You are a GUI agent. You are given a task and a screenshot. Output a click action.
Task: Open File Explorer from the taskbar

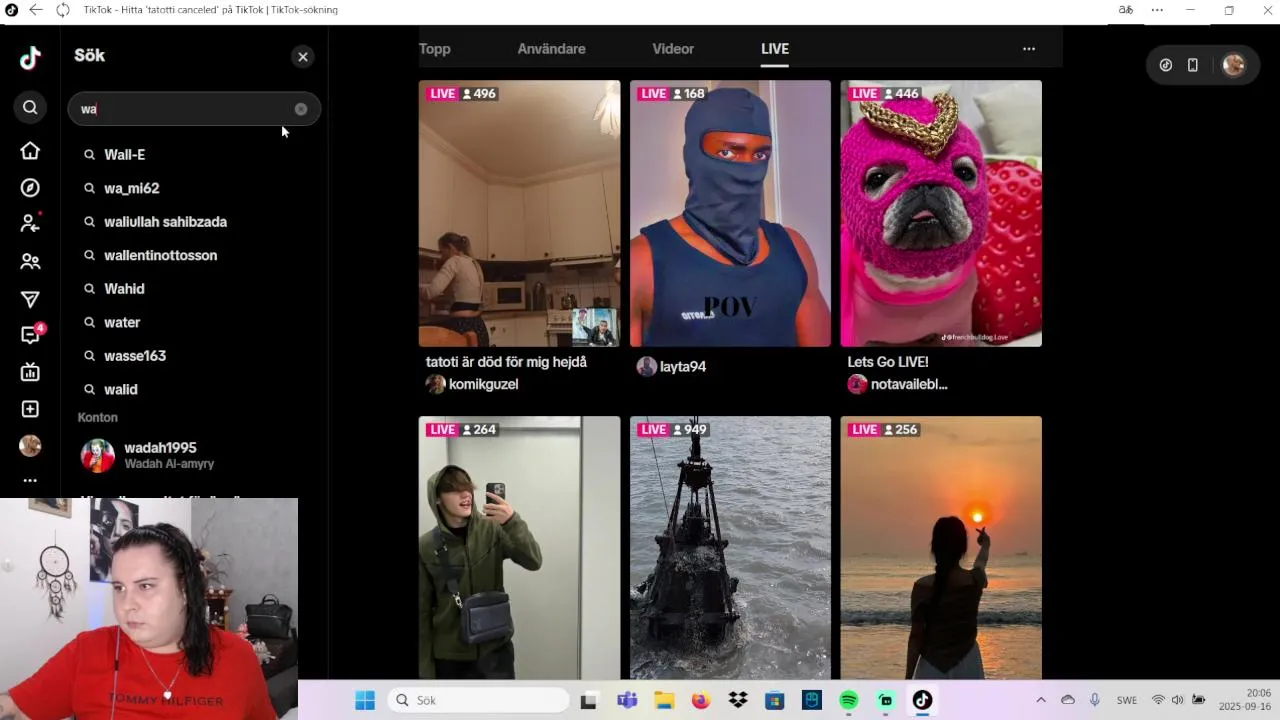664,700
